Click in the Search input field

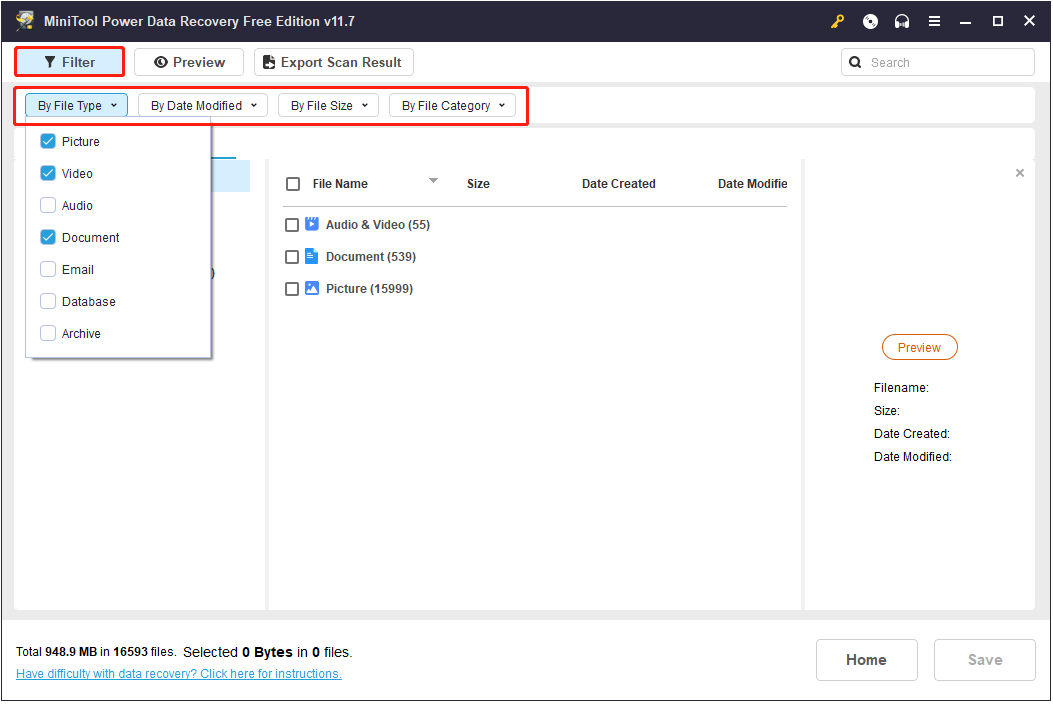pos(938,62)
